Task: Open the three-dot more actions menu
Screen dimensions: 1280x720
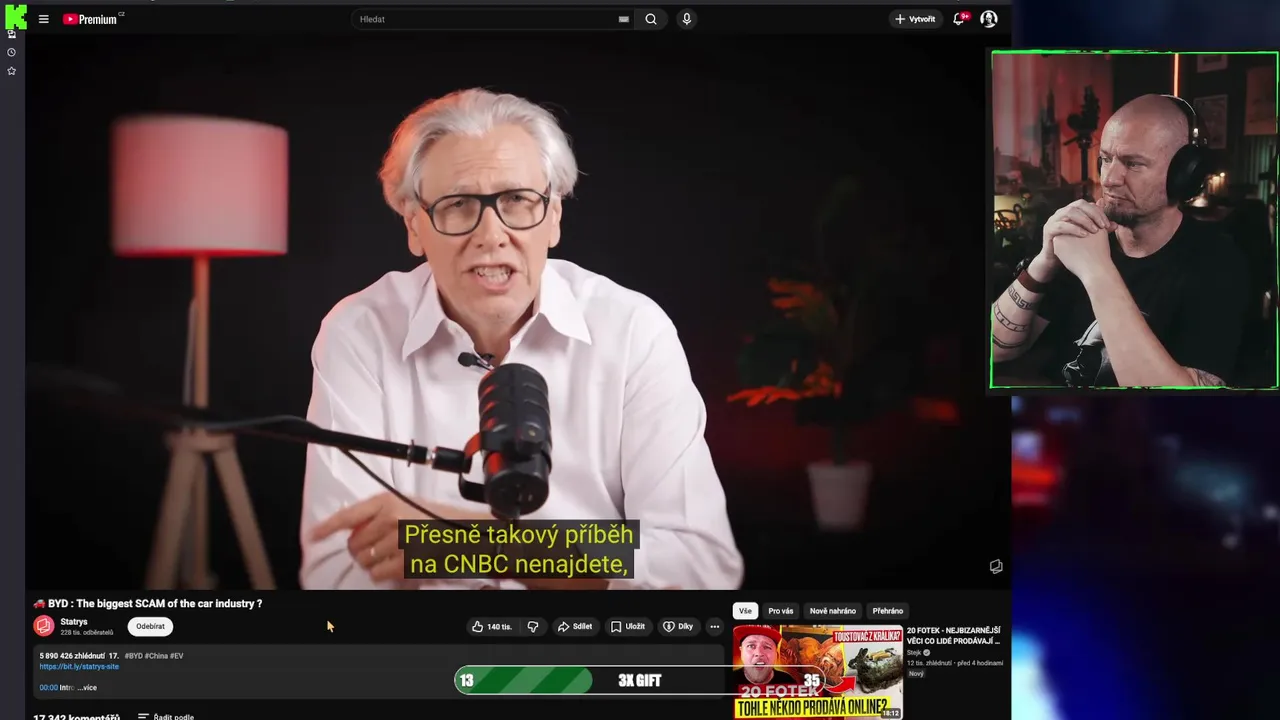Action: pyautogui.click(x=714, y=627)
